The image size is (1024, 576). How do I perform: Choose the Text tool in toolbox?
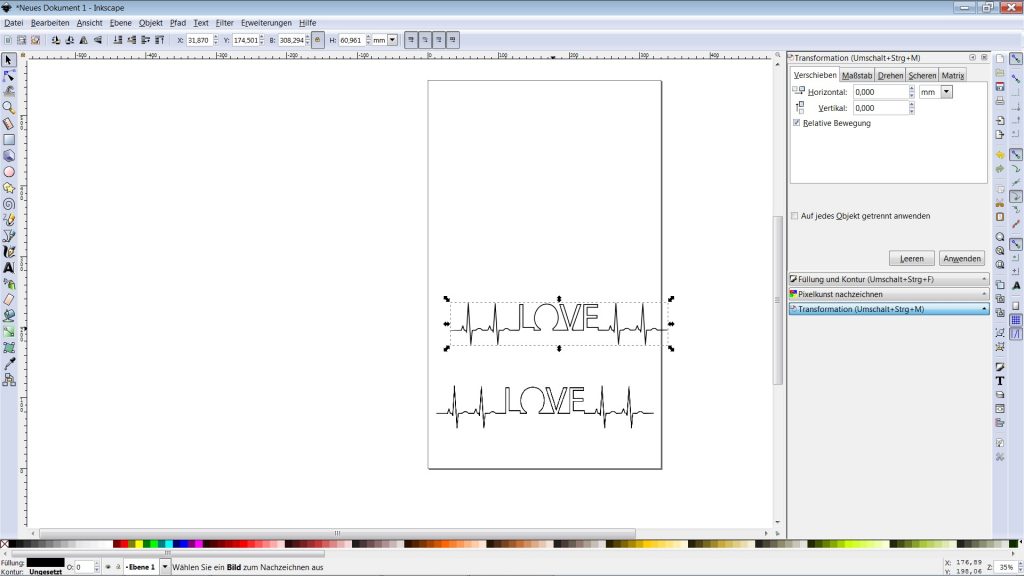(x=9, y=268)
